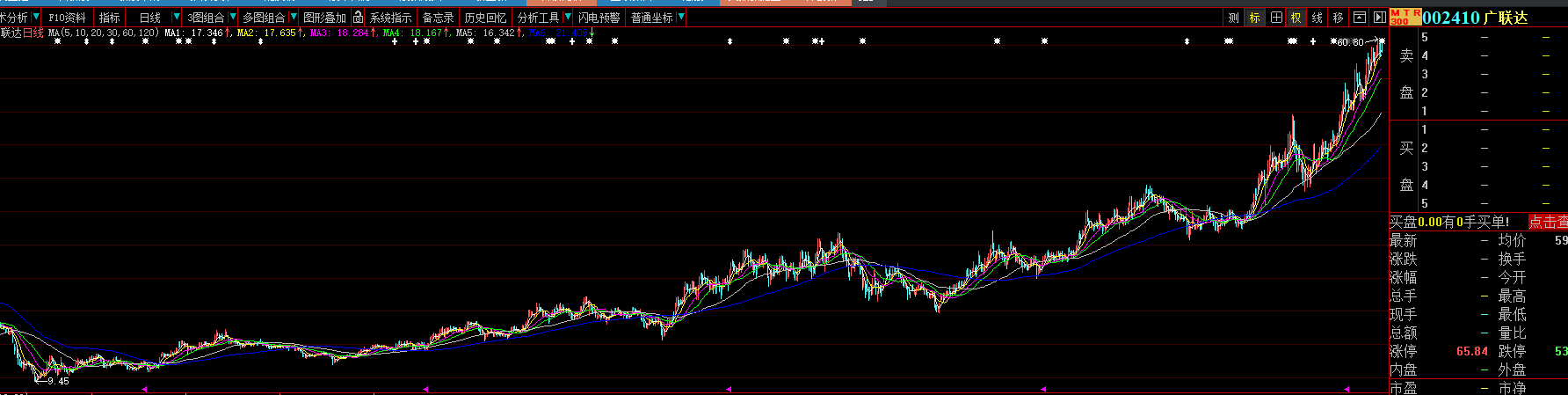Click the 移 move chart icon
Viewport: 1568px width, 395px height.
tap(1338, 18)
